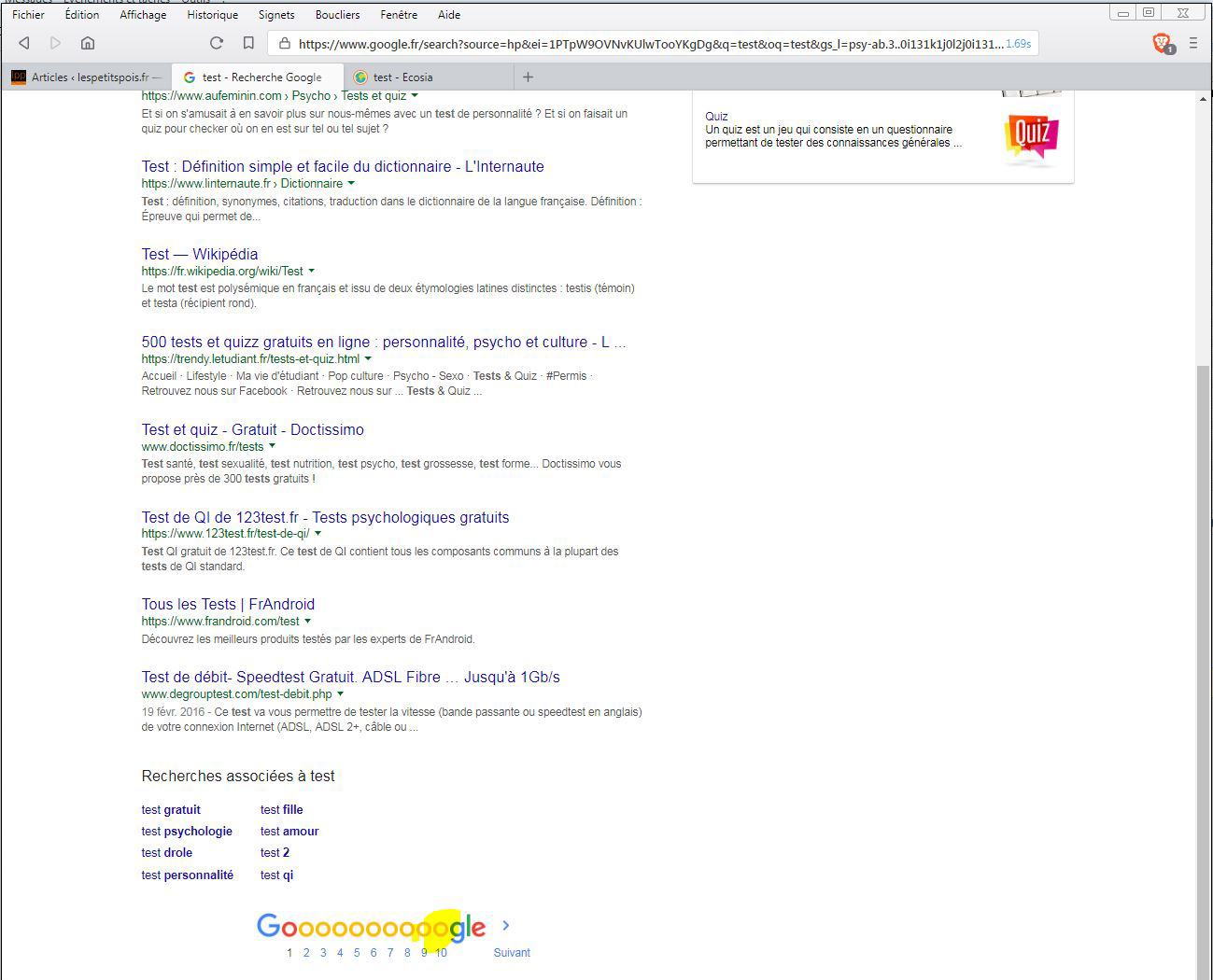Screen dimensions: 1213x980
Task: Search related query test psychologie
Action: point(187,832)
